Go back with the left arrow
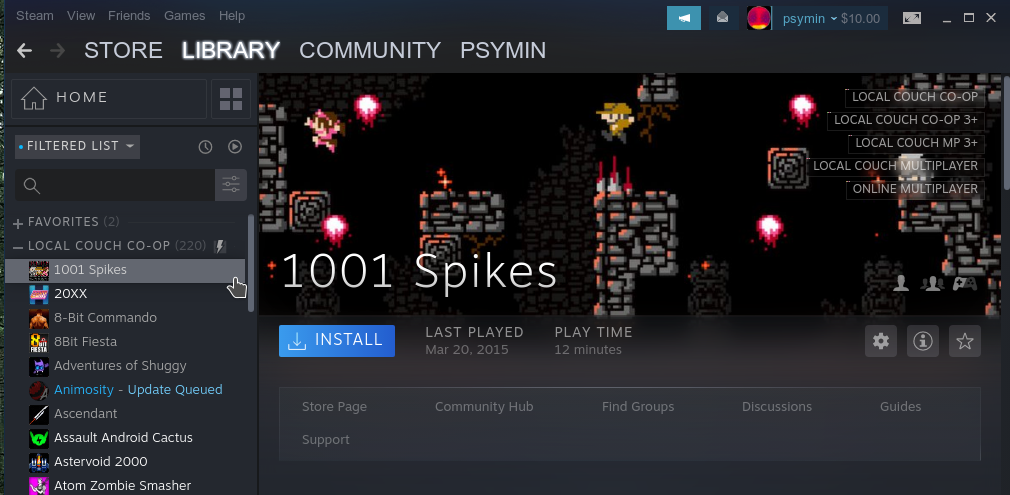Viewport: 1010px width, 495px height. coord(24,50)
